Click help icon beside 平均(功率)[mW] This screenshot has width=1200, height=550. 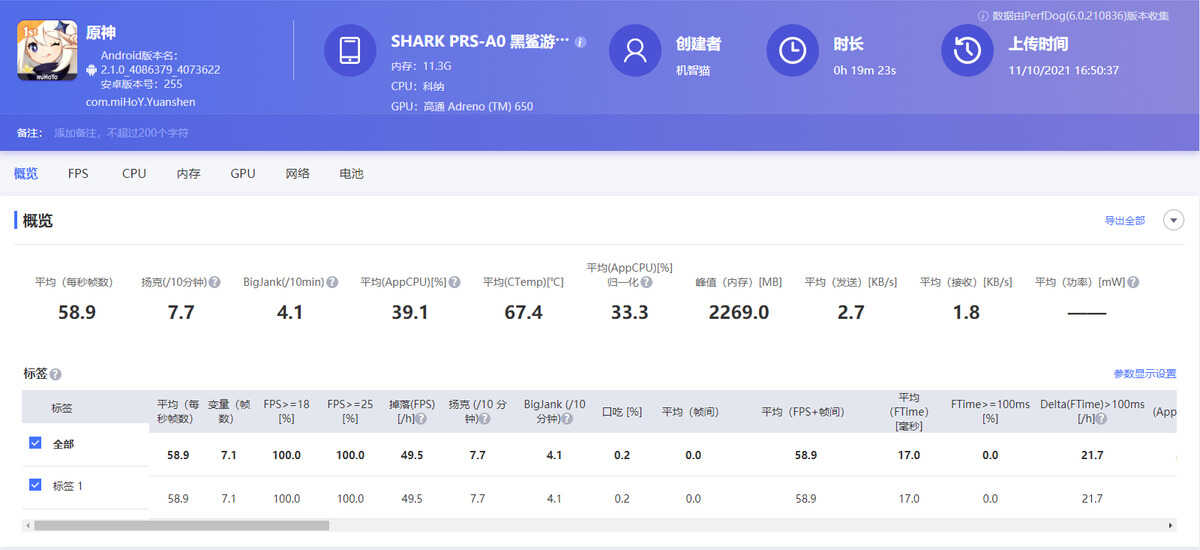pyautogui.click(x=1133, y=283)
